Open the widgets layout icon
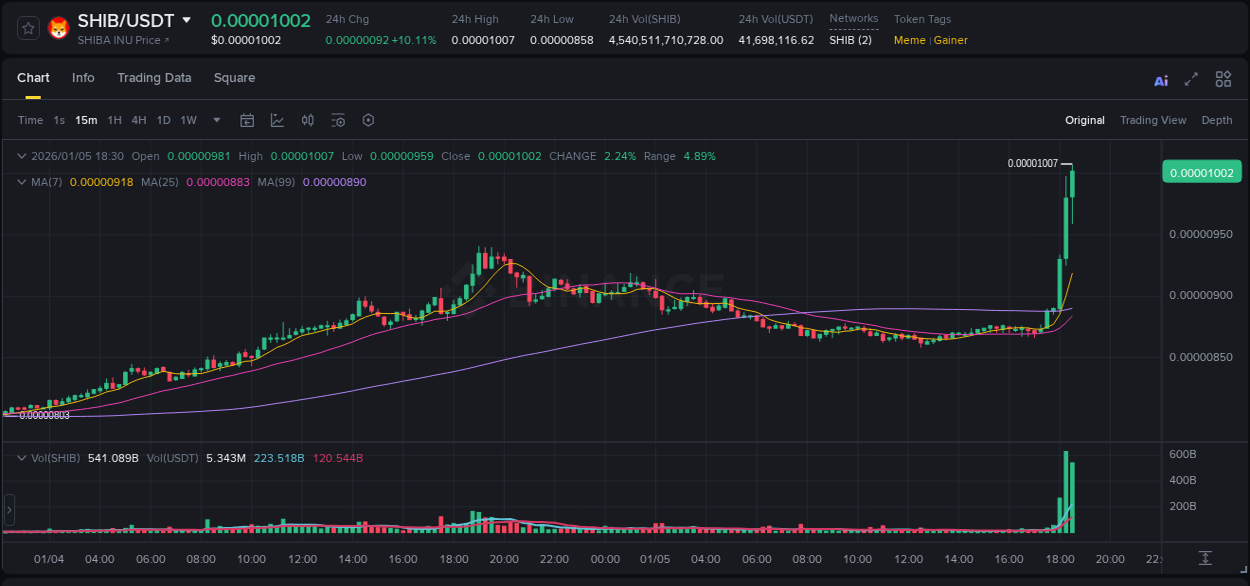 (x=1223, y=79)
